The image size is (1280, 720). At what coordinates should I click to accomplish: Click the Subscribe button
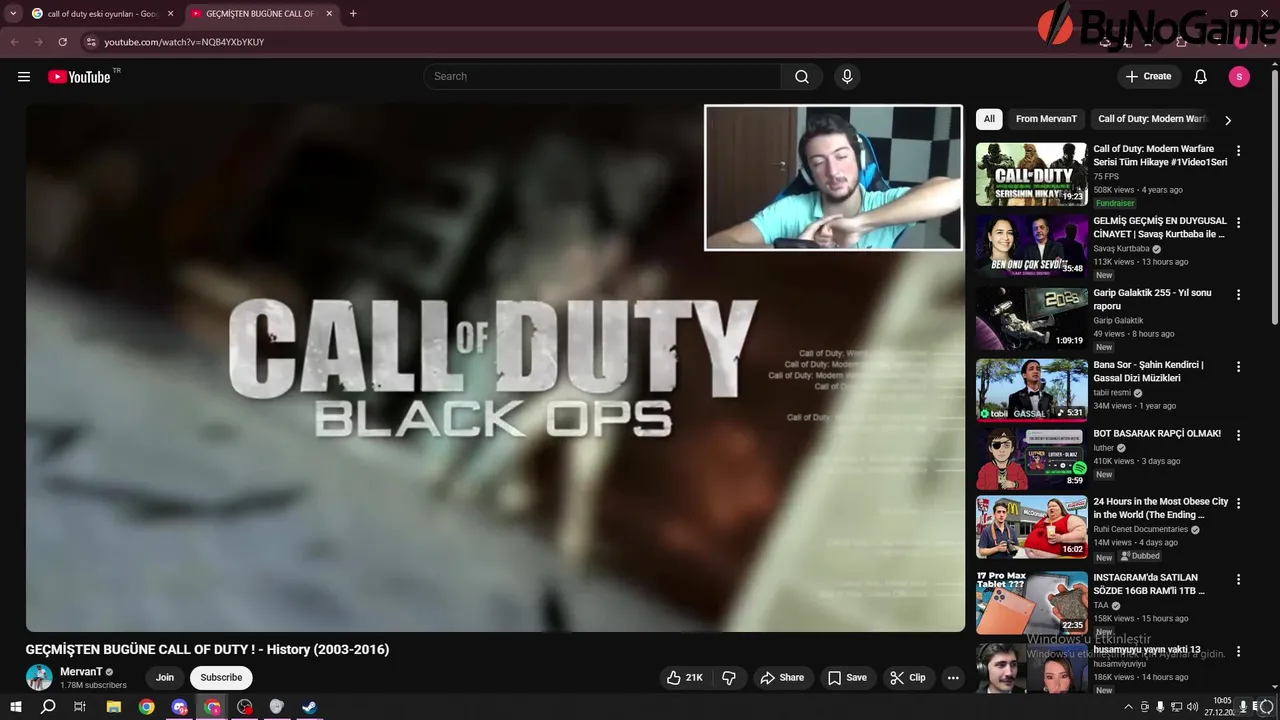tap(221, 677)
